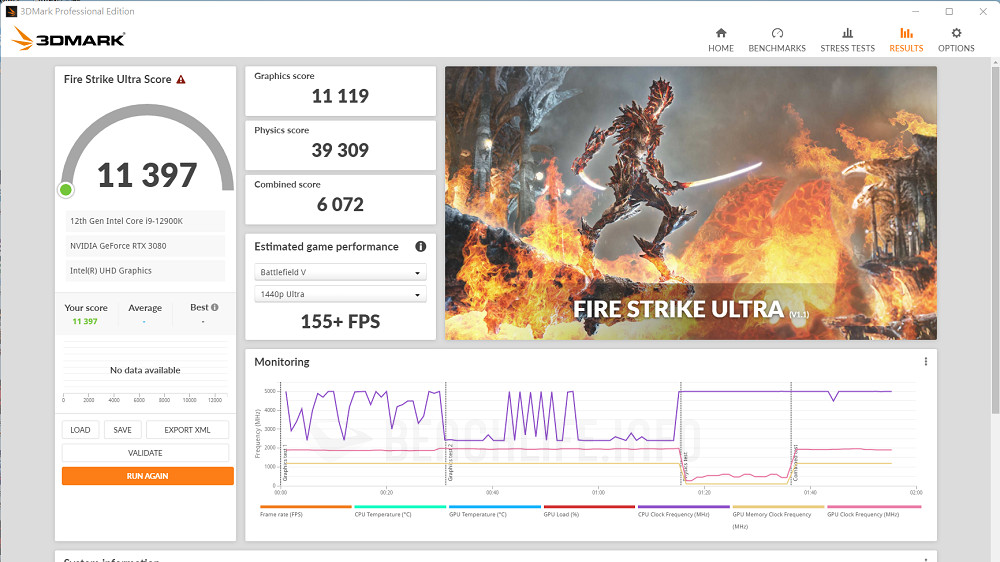
Task: Open the 1440p Ultra resolution dropdown
Action: pos(341,294)
